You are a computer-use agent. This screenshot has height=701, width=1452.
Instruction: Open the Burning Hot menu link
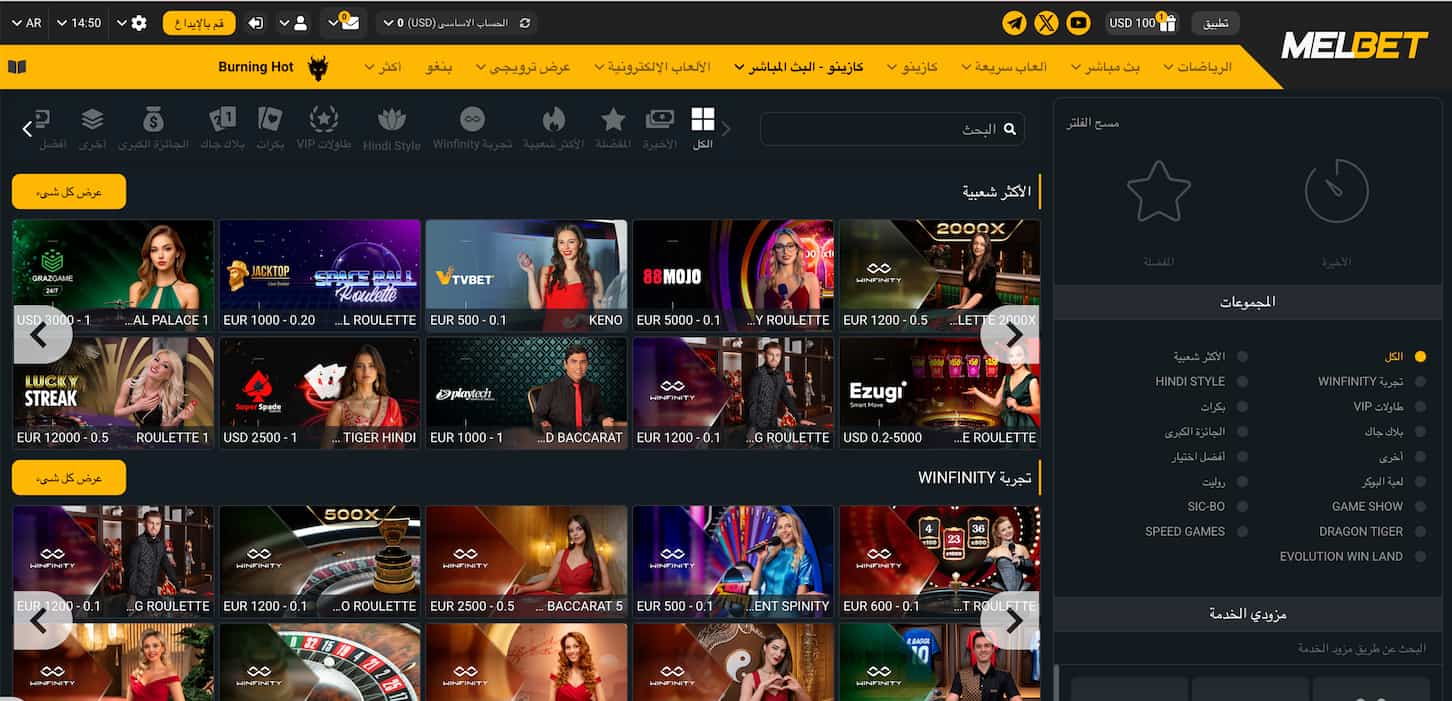tap(256, 67)
